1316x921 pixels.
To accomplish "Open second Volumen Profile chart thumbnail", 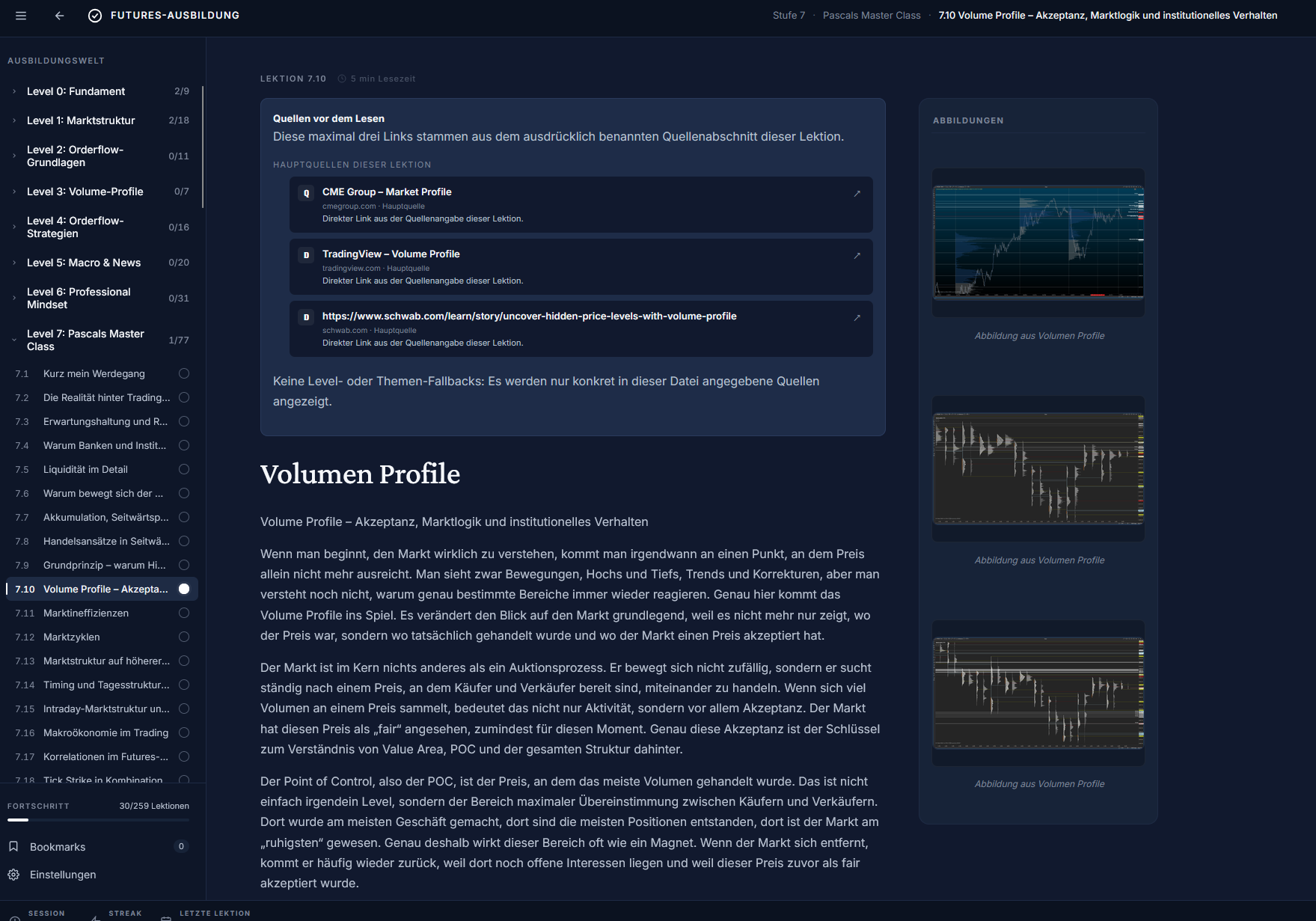I will tap(1038, 468).
